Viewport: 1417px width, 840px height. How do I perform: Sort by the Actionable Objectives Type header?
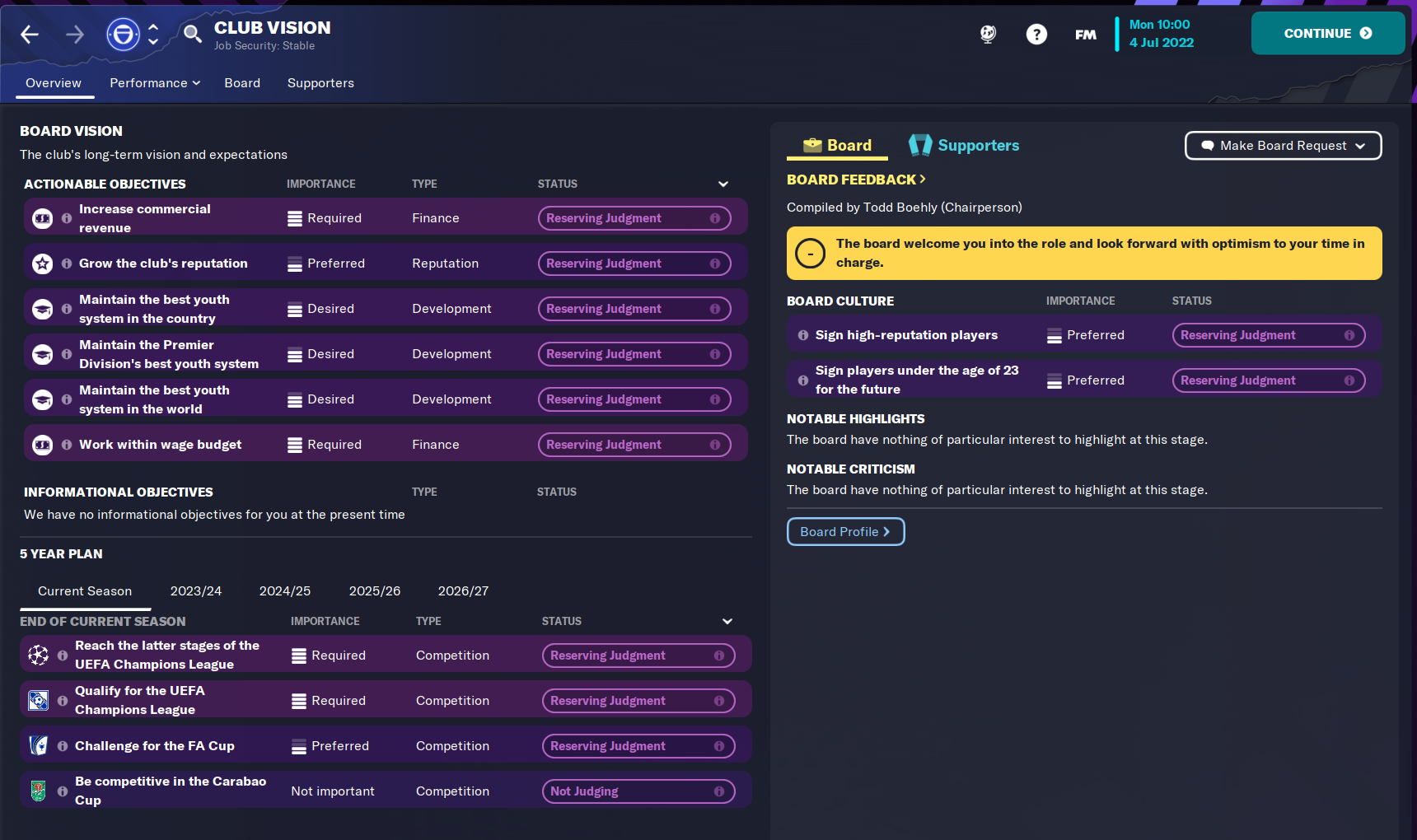(424, 184)
